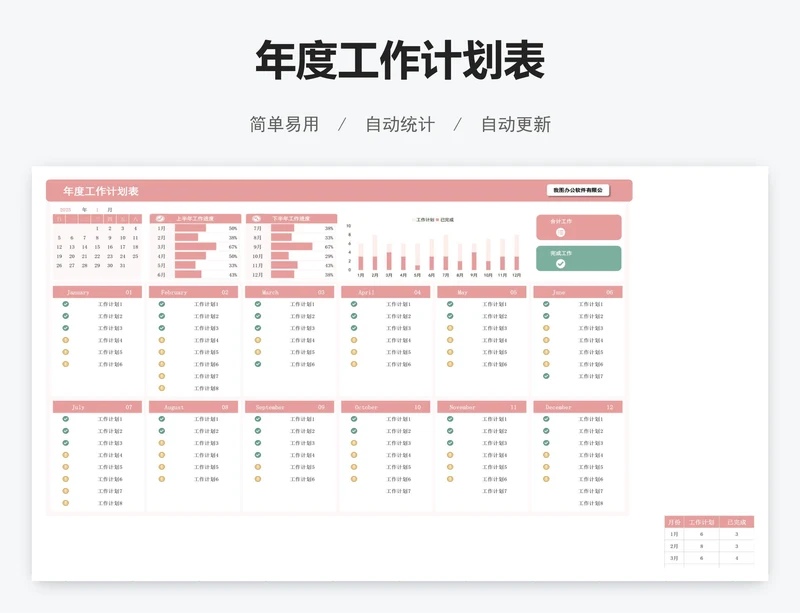Click 工作计划 column header in table
The height and width of the screenshot is (613, 800).
point(702,522)
